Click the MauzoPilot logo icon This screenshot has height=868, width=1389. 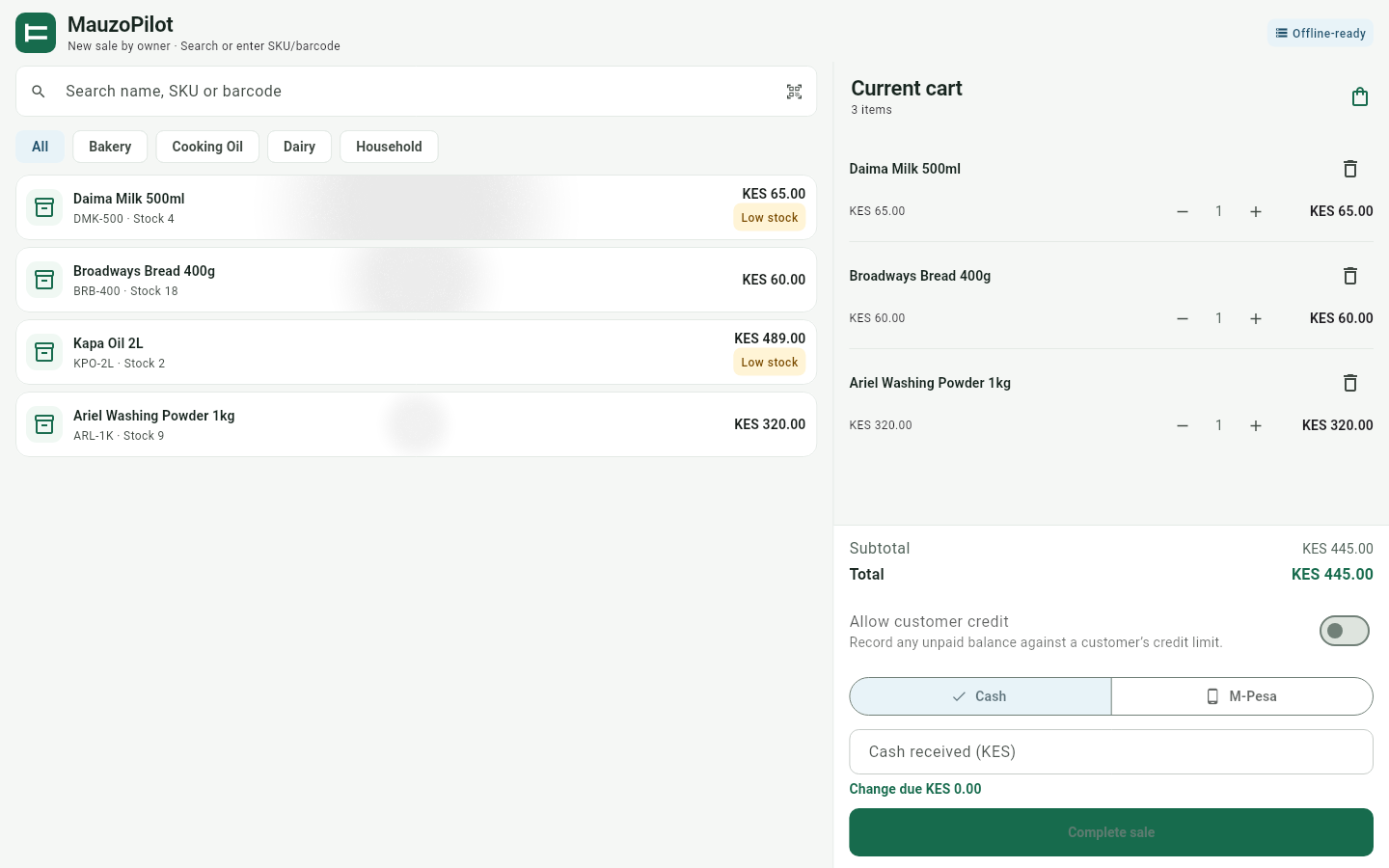[36, 33]
